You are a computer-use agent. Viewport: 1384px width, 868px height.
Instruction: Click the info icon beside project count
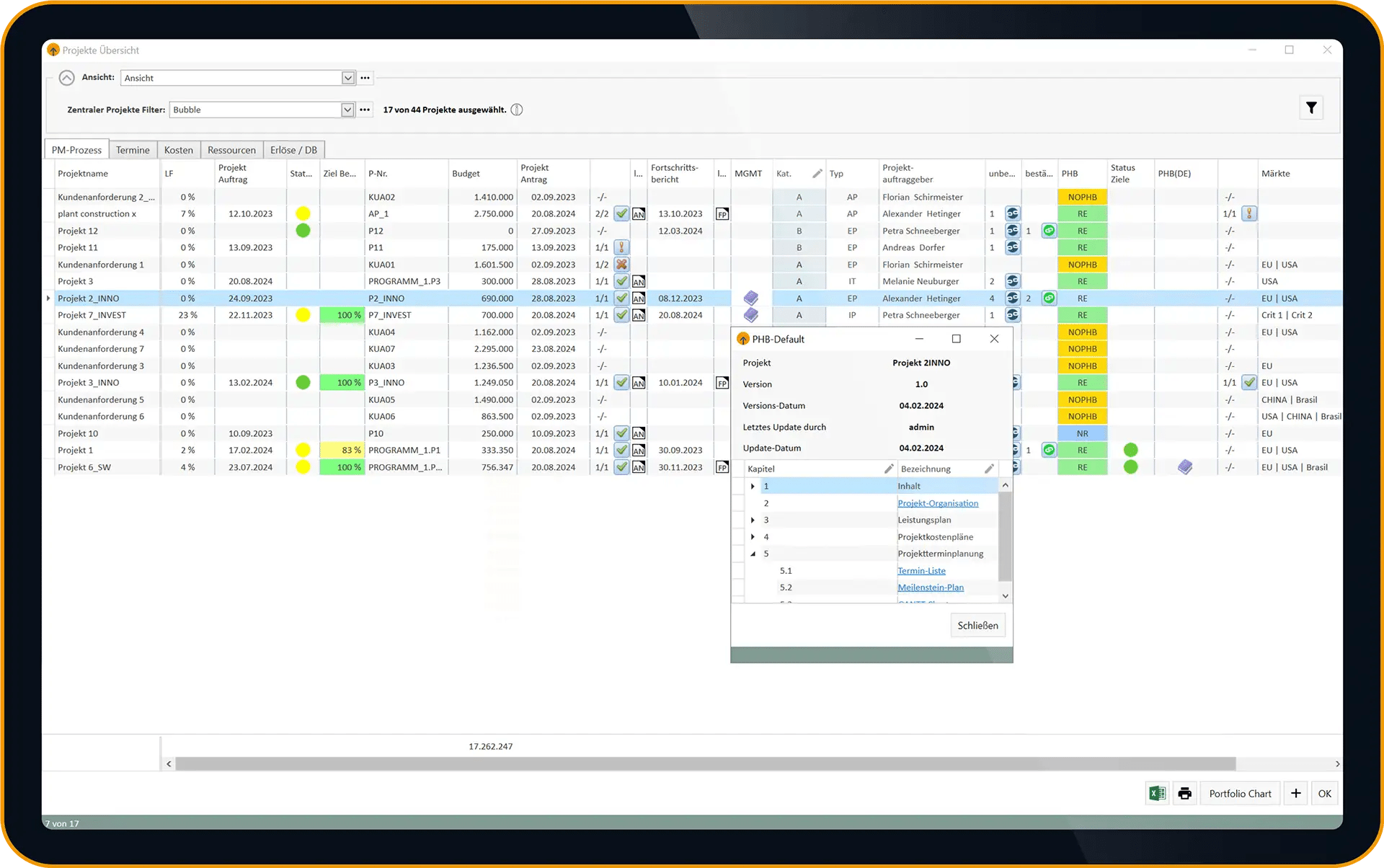pos(517,110)
